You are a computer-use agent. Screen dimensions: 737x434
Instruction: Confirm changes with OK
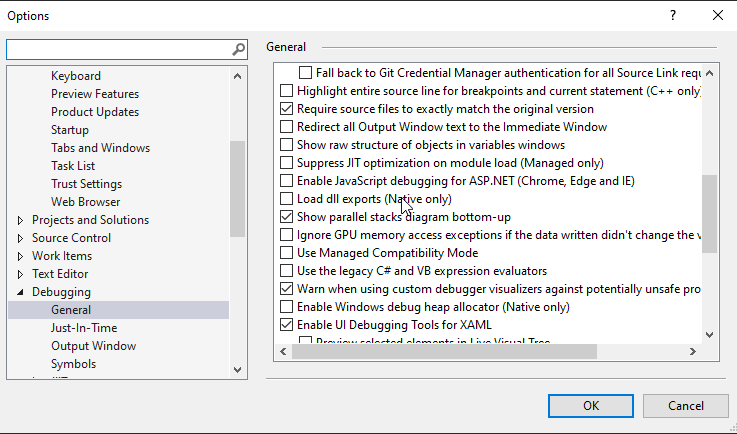(x=591, y=406)
